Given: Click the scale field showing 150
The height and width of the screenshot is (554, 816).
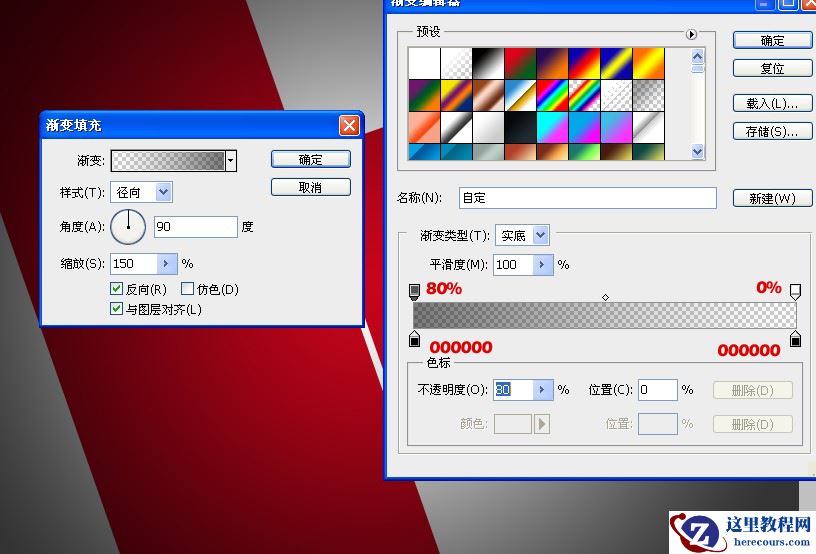Looking at the screenshot, I should [x=134, y=264].
